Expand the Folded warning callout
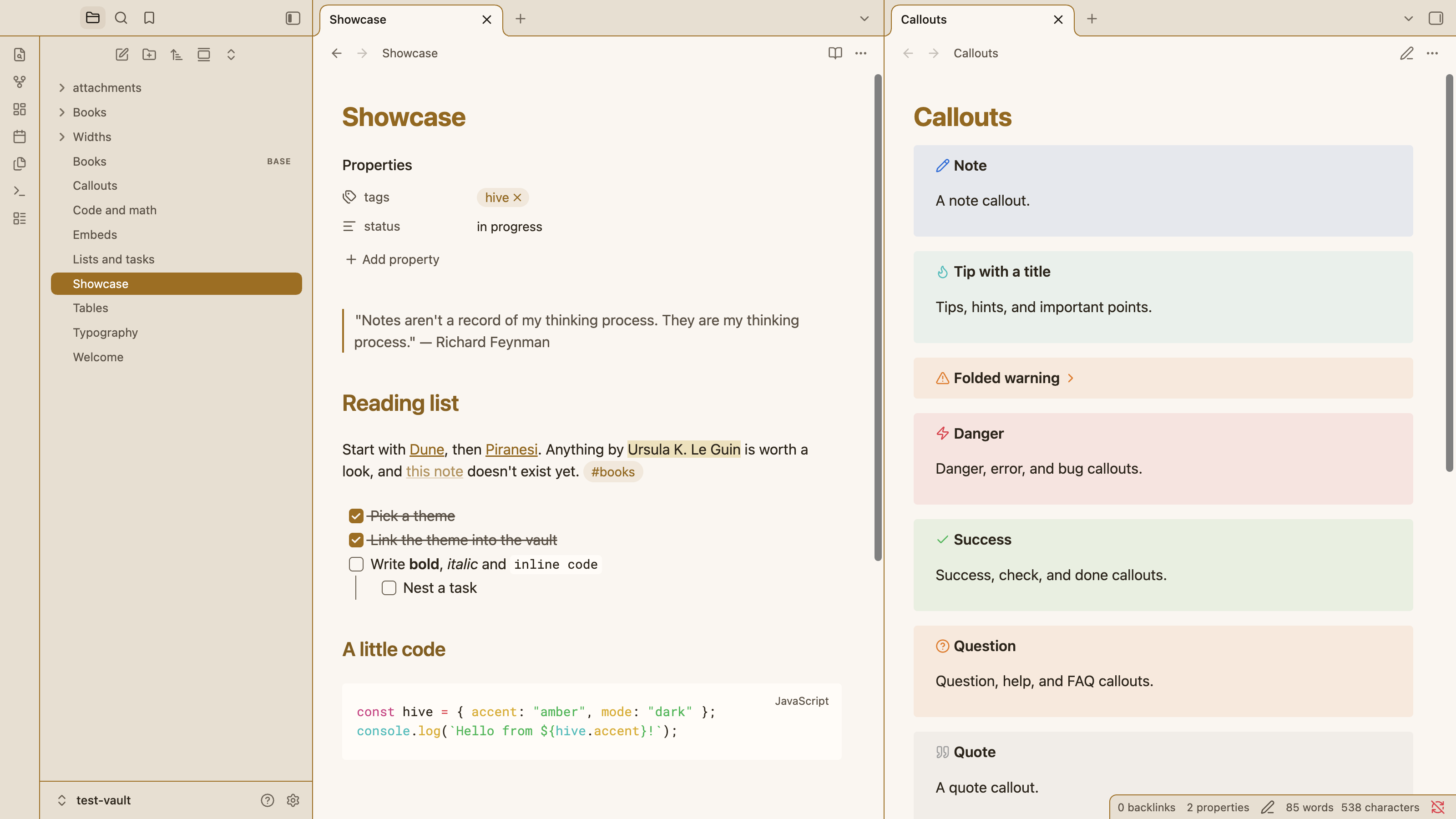This screenshot has width=1456, height=819. (x=1071, y=378)
